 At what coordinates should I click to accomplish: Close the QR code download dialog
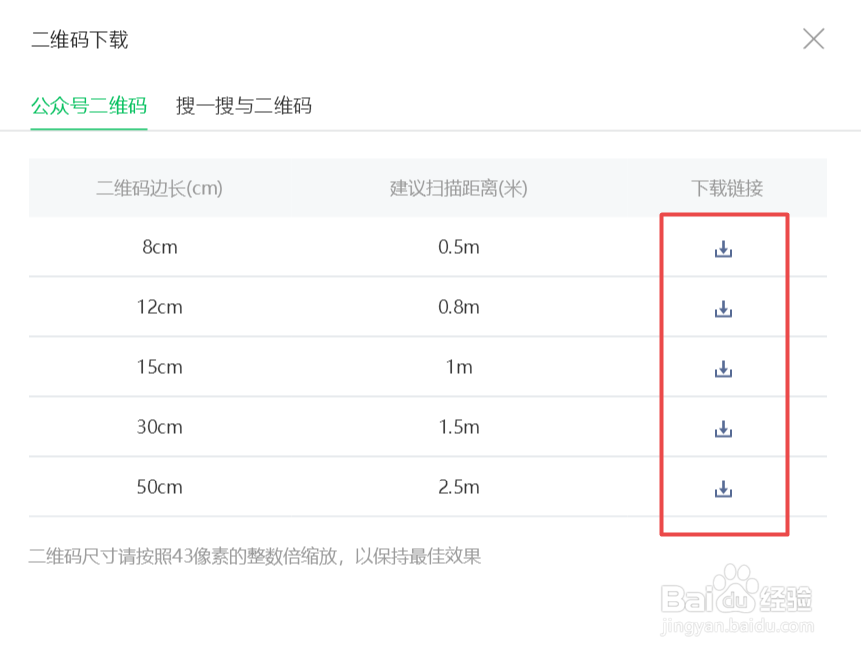click(x=814, y=39)
